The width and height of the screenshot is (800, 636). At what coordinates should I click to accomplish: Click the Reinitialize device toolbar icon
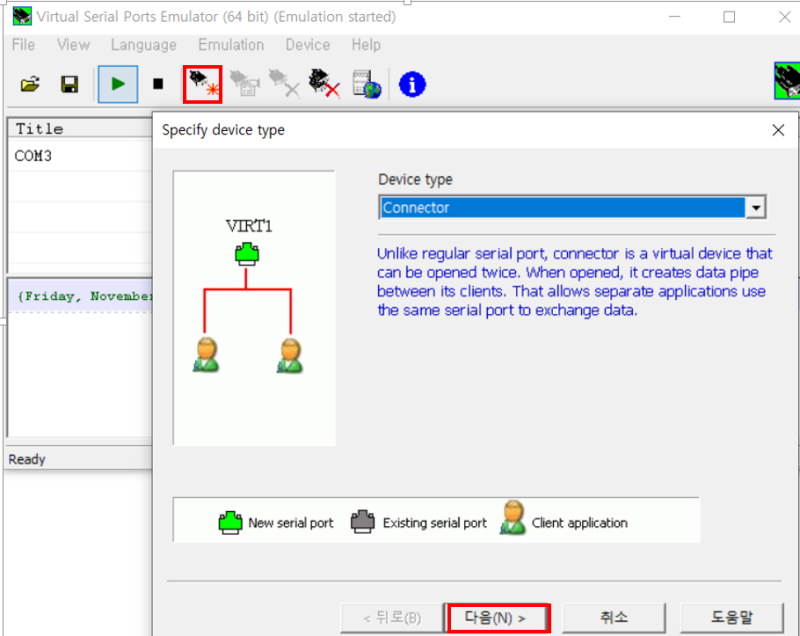click(x=245, y=84)
